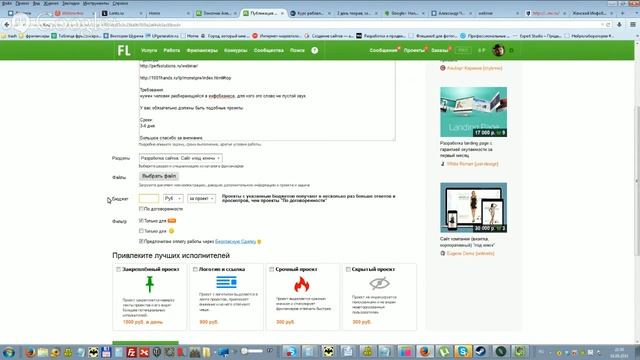Screen dimensions: 640x360
Task: Open the Windows Start button
Action: coord(9,352)
